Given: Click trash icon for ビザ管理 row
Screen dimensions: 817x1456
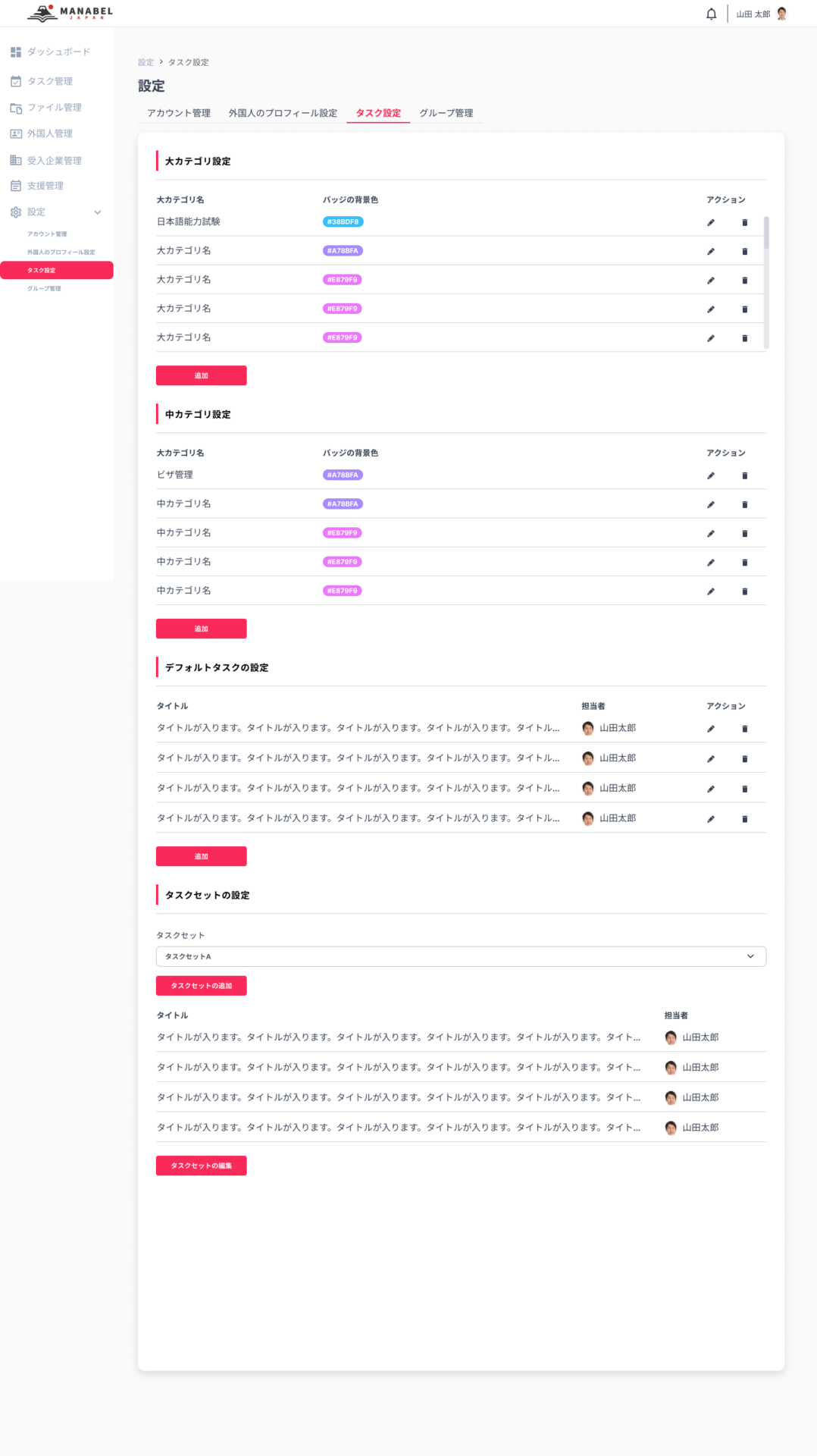Looking at the screenshot, I should tap(744, 475).
